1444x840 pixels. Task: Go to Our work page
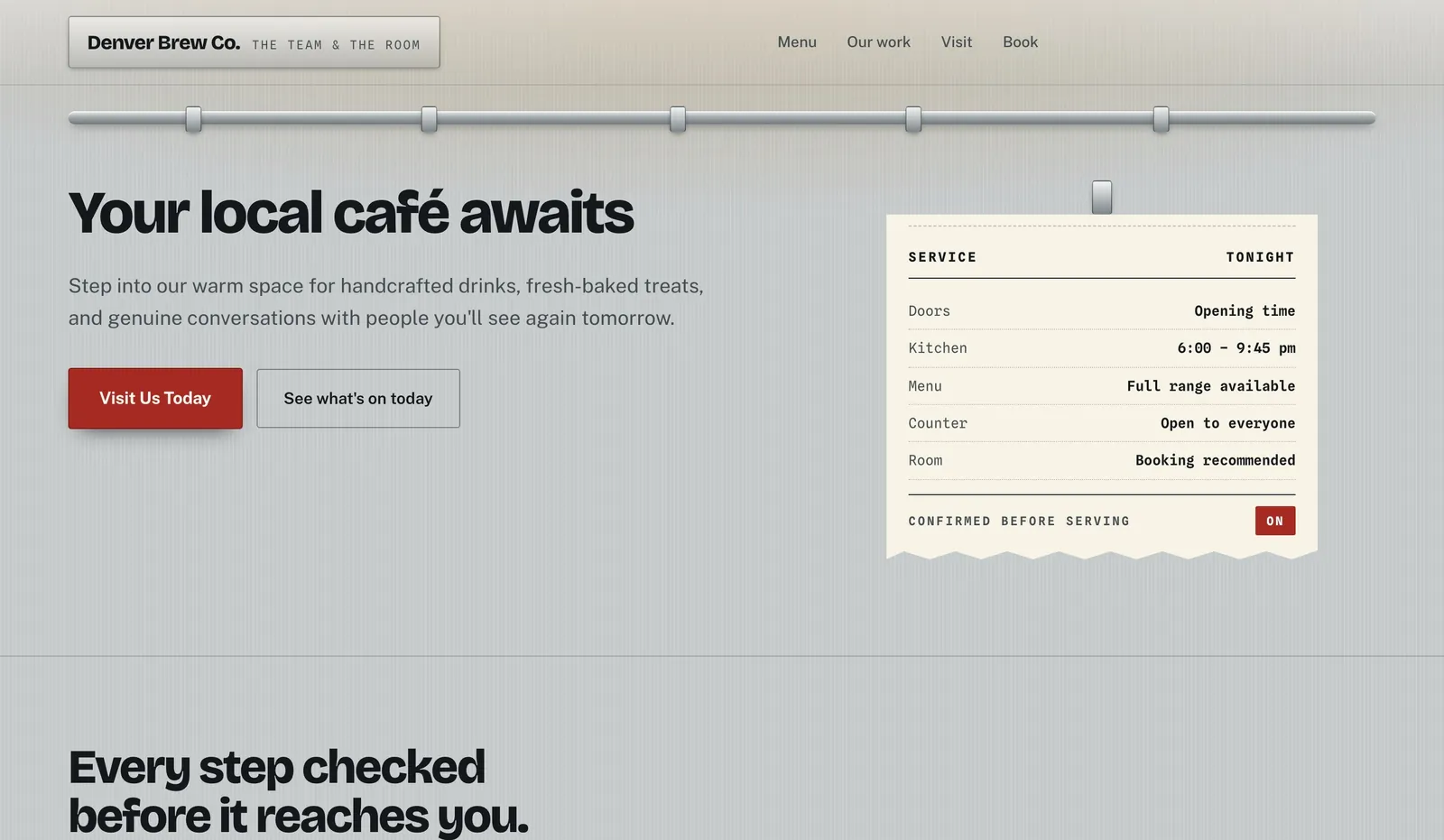878,42
